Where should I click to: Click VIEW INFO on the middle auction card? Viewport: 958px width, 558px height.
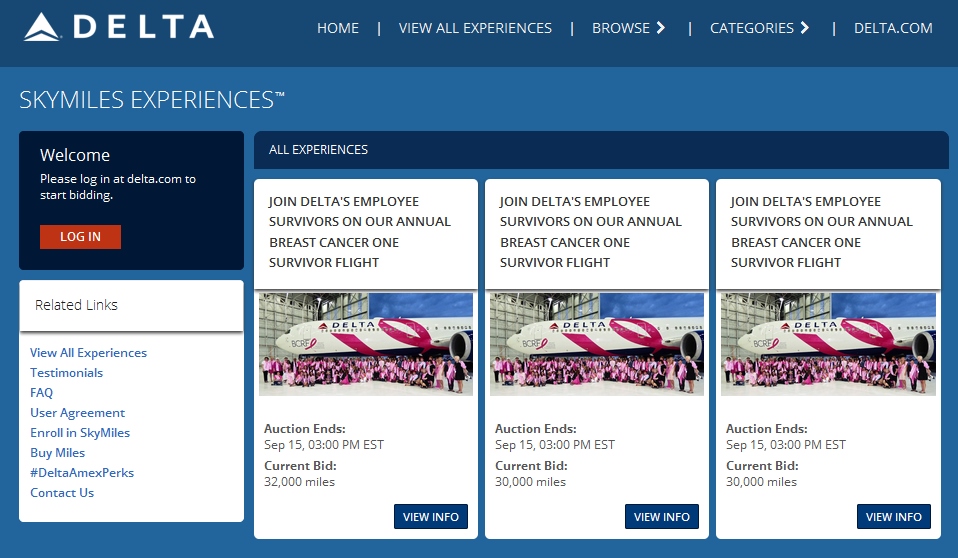[662, 517]
